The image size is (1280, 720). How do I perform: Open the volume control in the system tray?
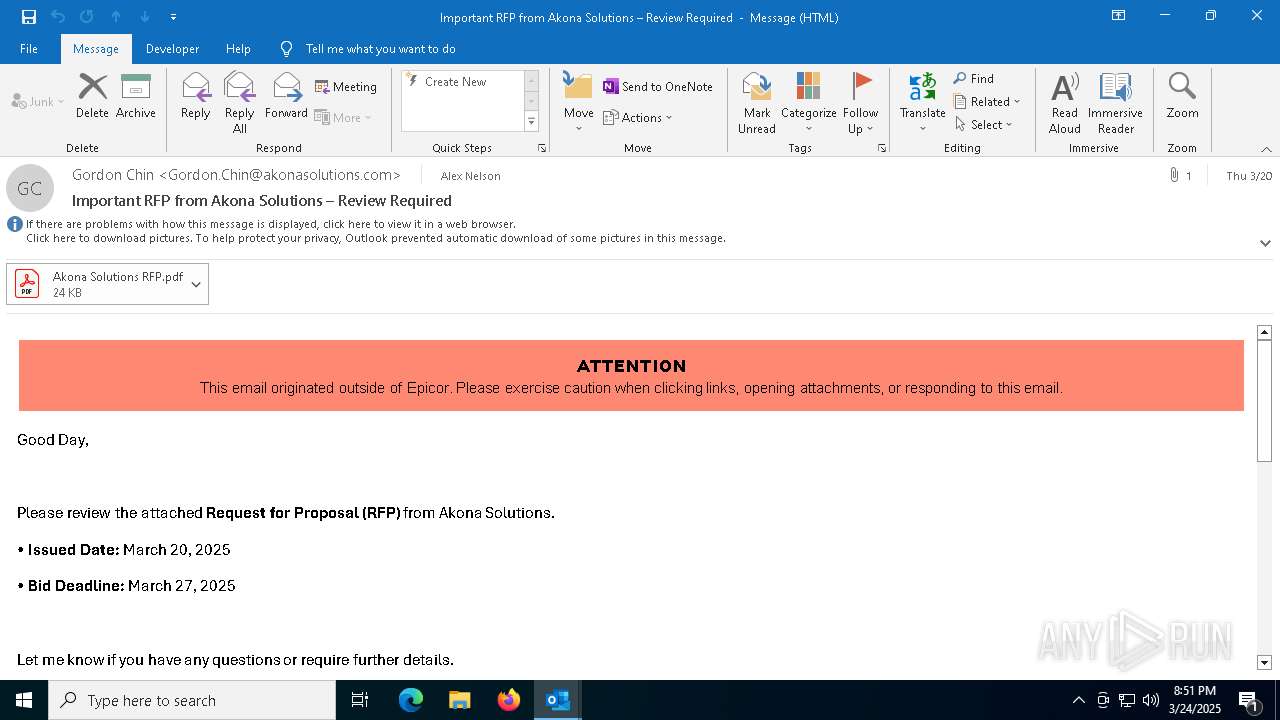pos(1151,700)
